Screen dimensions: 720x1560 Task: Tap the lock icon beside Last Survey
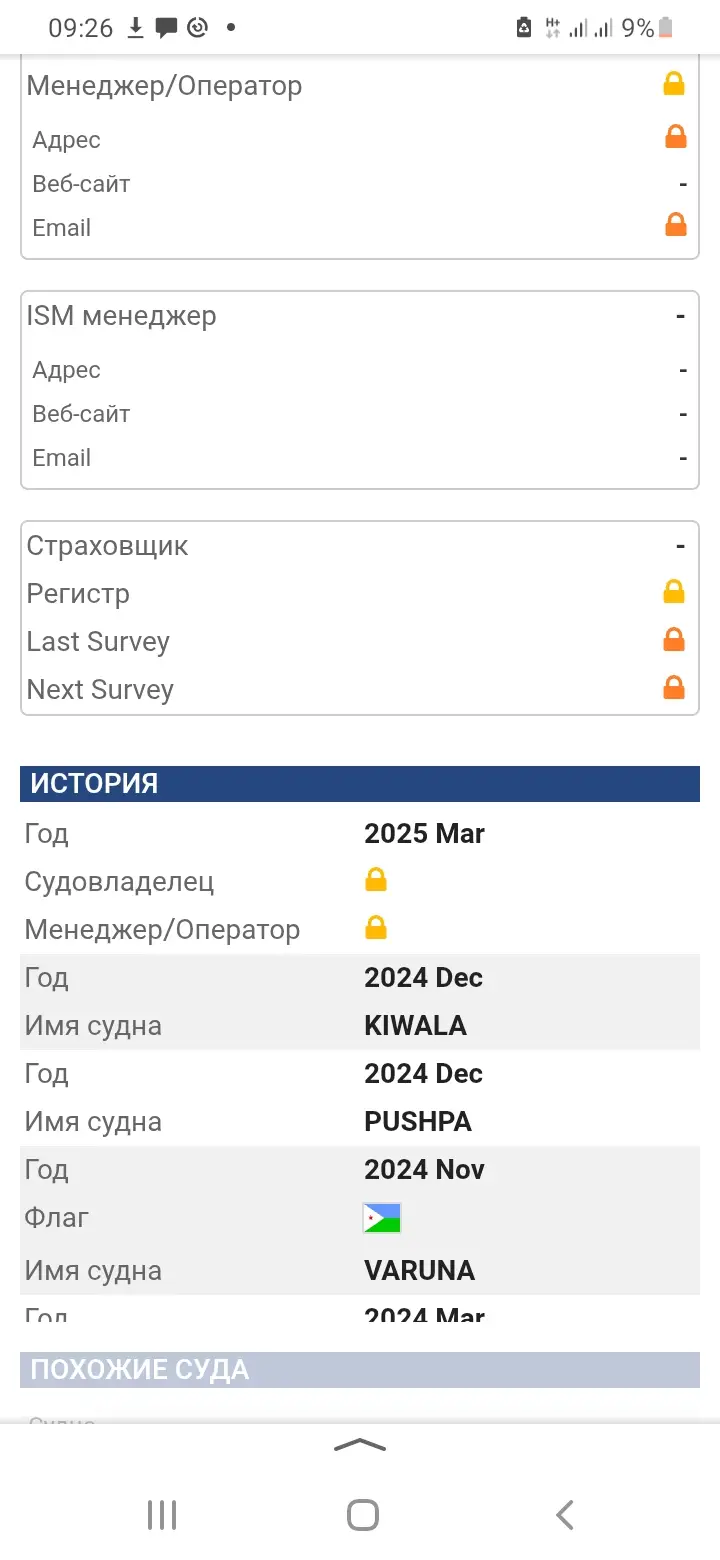[x=674, y=640]
